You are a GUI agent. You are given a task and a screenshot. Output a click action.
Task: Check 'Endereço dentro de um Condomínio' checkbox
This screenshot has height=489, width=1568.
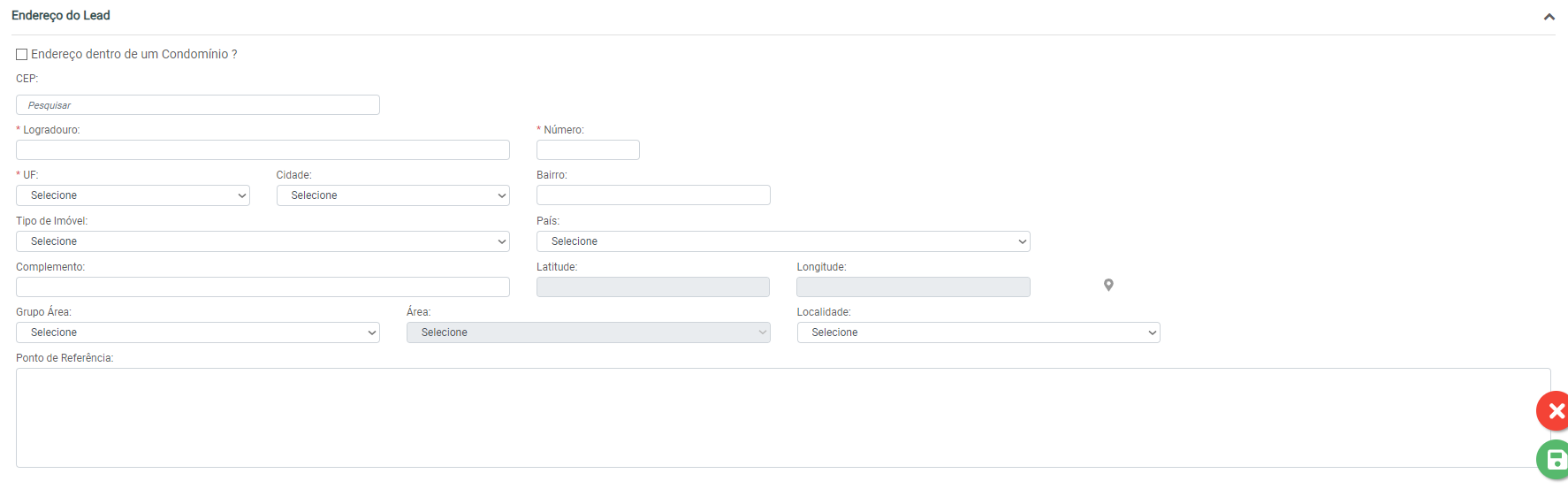click(22, 55)
